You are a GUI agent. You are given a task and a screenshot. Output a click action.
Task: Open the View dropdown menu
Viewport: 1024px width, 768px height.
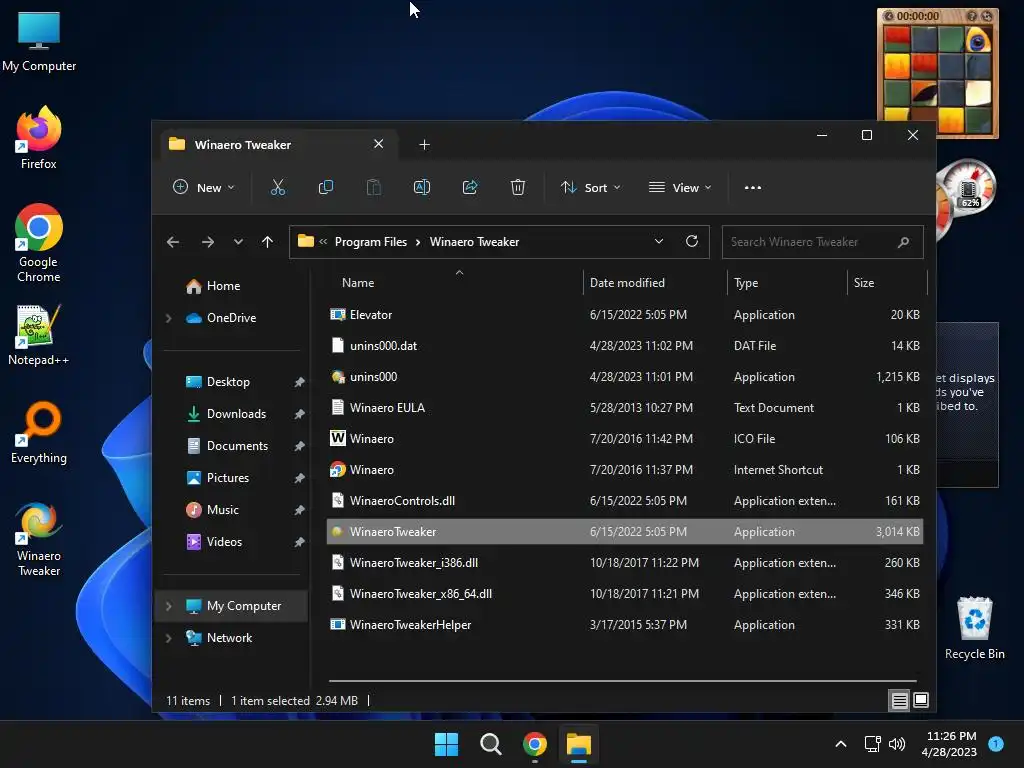[680, 187]
